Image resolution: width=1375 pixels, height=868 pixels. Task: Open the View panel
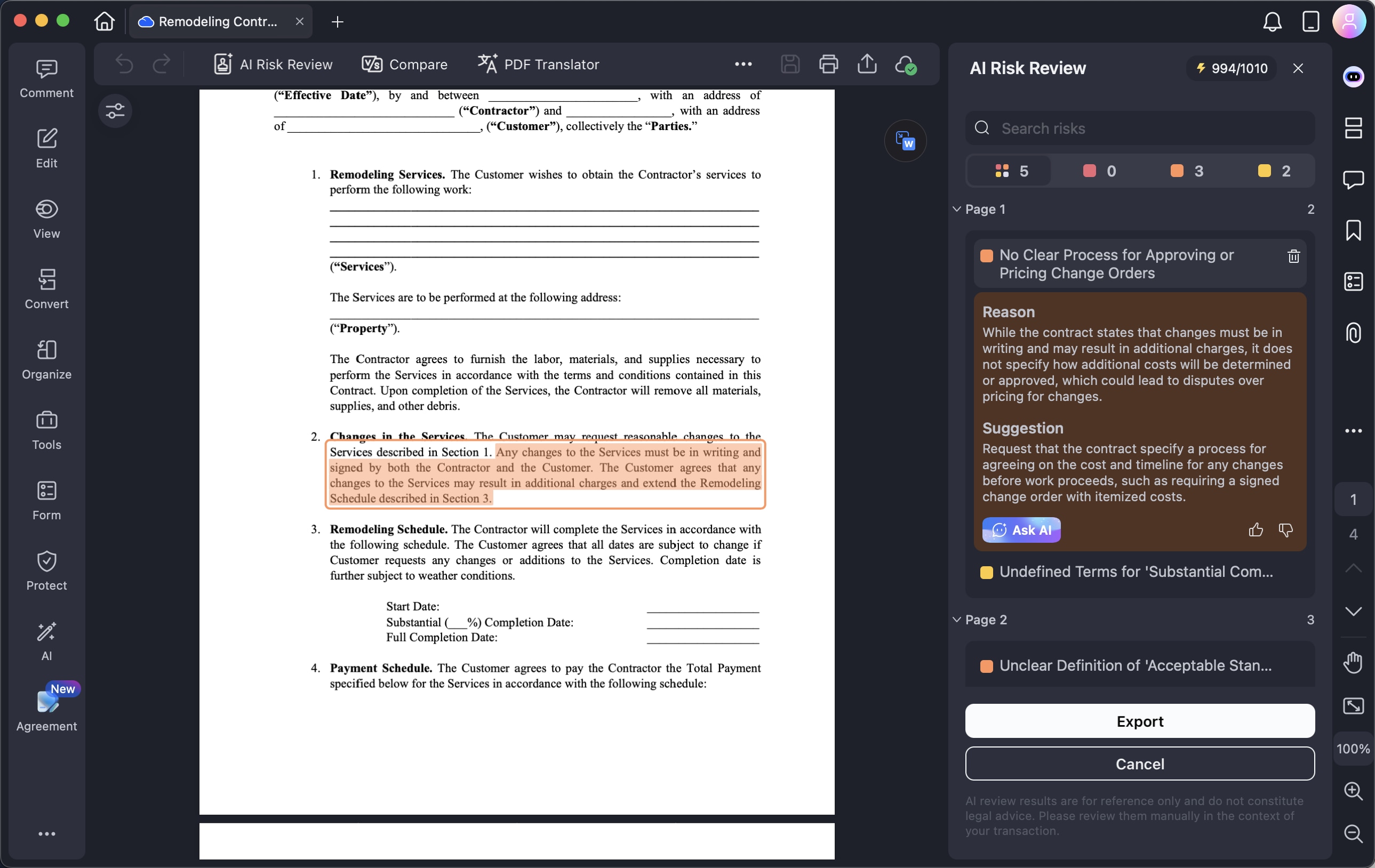tap(46, 219)
